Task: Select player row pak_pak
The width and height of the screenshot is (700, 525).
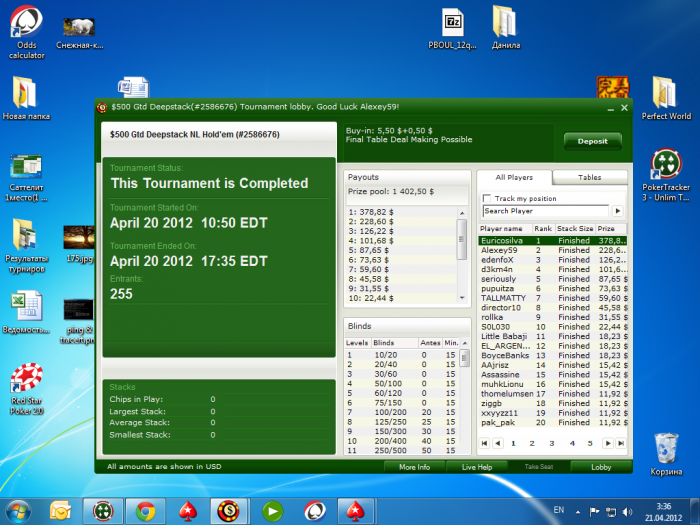Action: pos(553,422)
